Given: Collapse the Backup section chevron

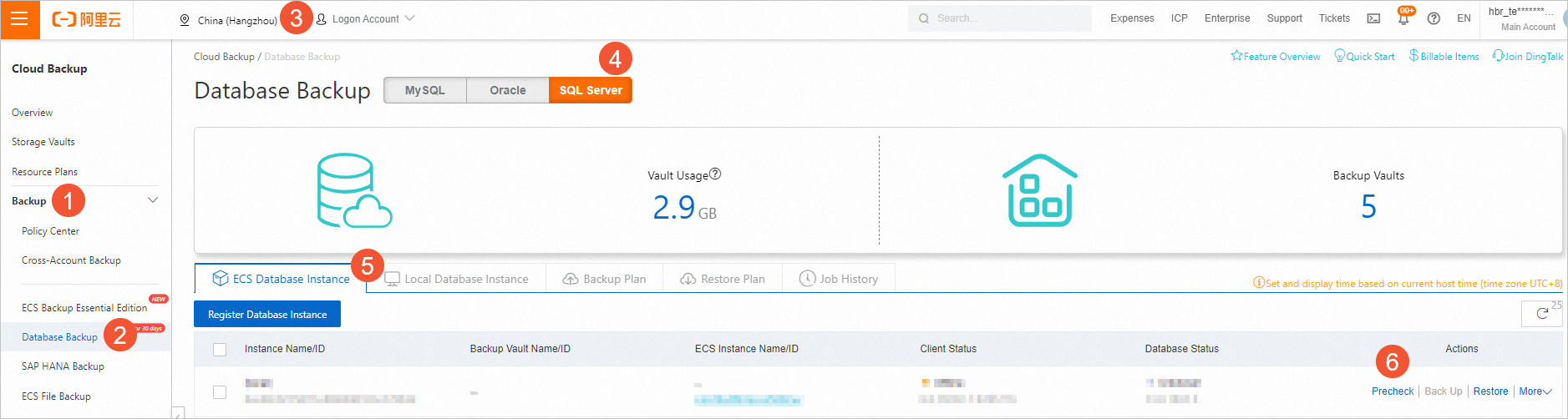Looking at the screenshot, I should pyautogui.click(x=153, y=200).
